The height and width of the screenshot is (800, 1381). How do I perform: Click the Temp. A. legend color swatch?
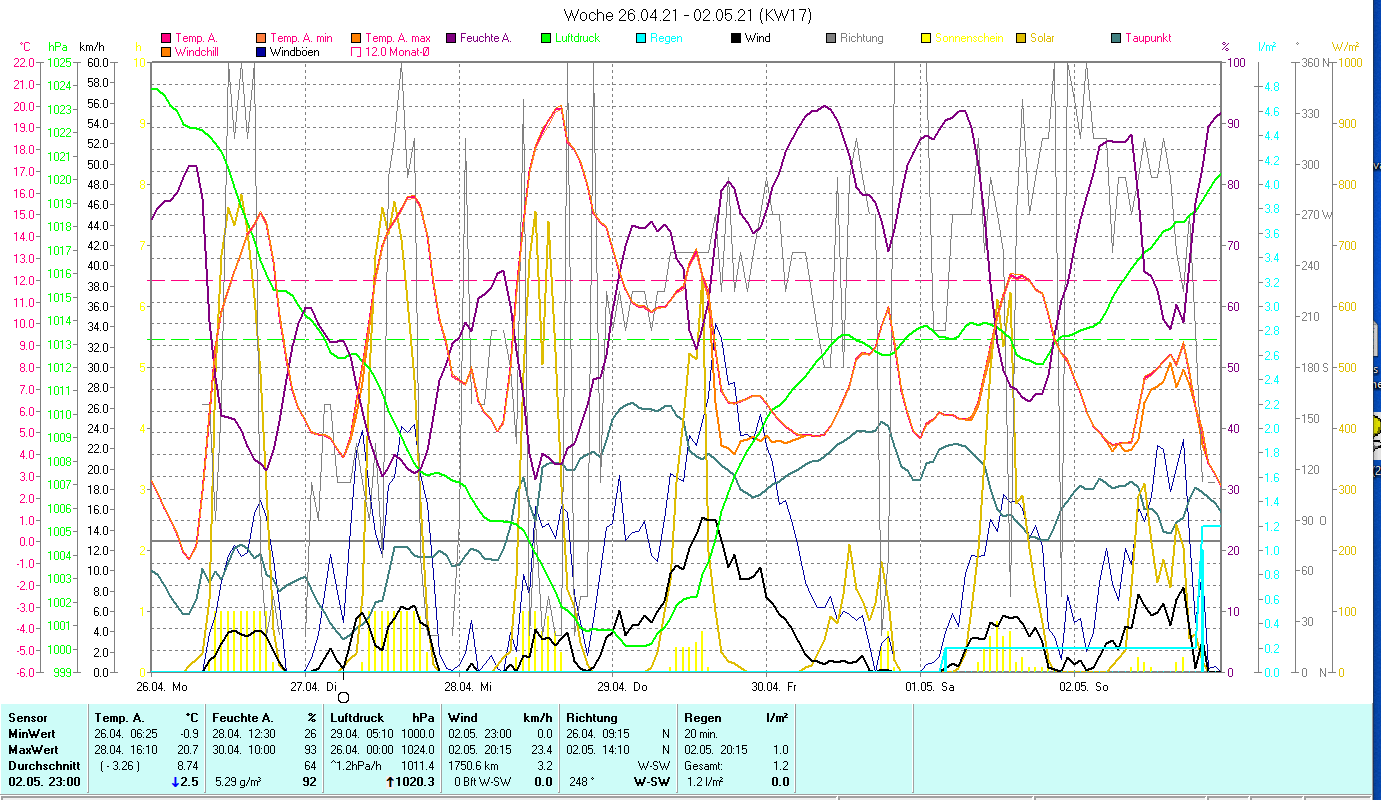166,38
